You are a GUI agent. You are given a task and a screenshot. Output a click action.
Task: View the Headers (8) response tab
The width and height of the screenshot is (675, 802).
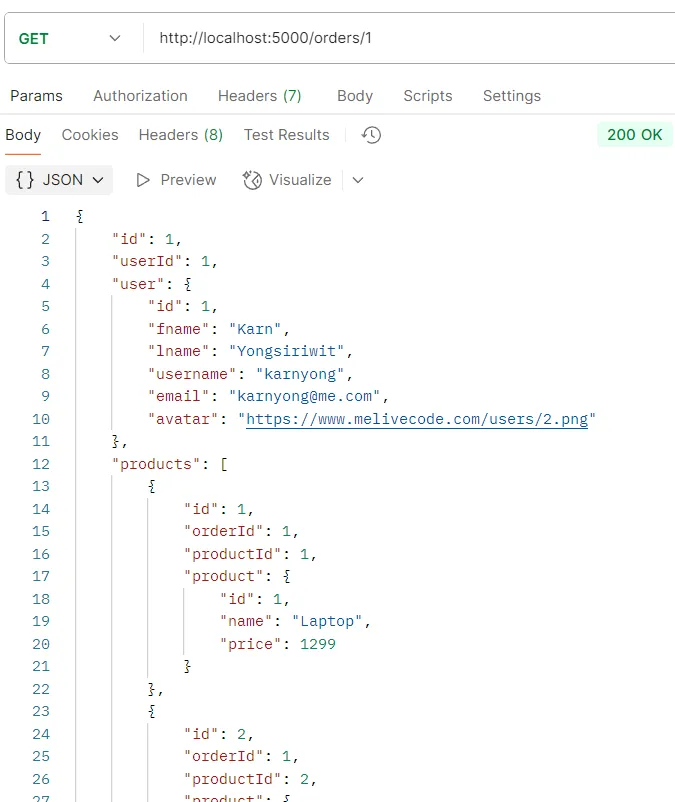(x=180, y=134)
